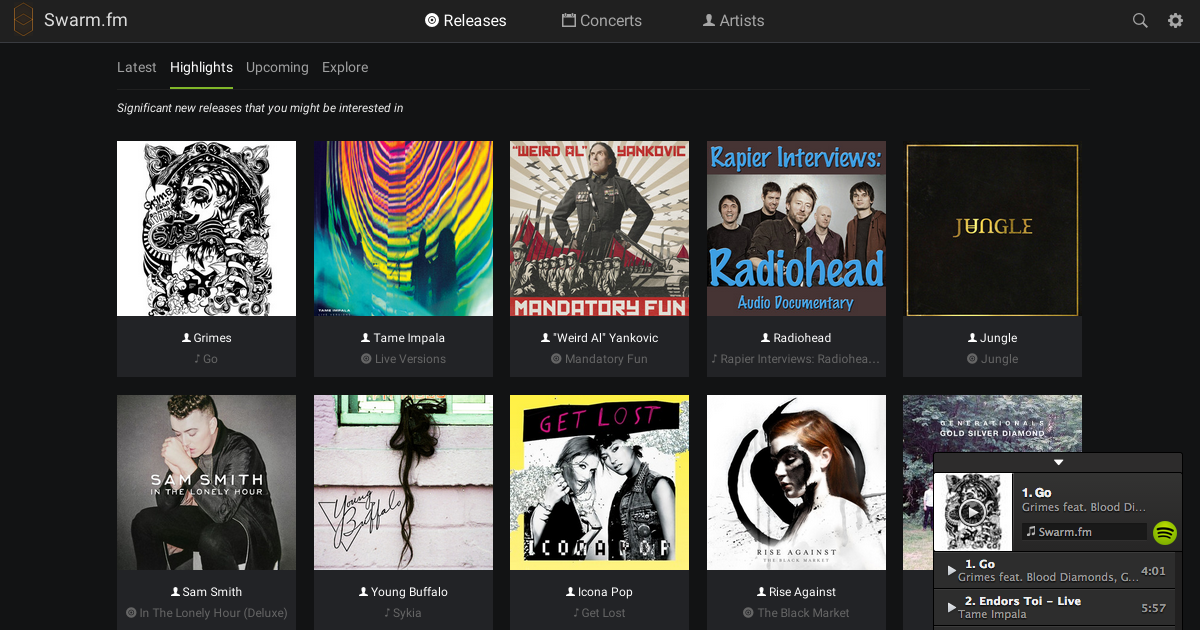Open the Young Buffalo album cover
Viewport: 1200px width, 630px height.
(403, 483)
